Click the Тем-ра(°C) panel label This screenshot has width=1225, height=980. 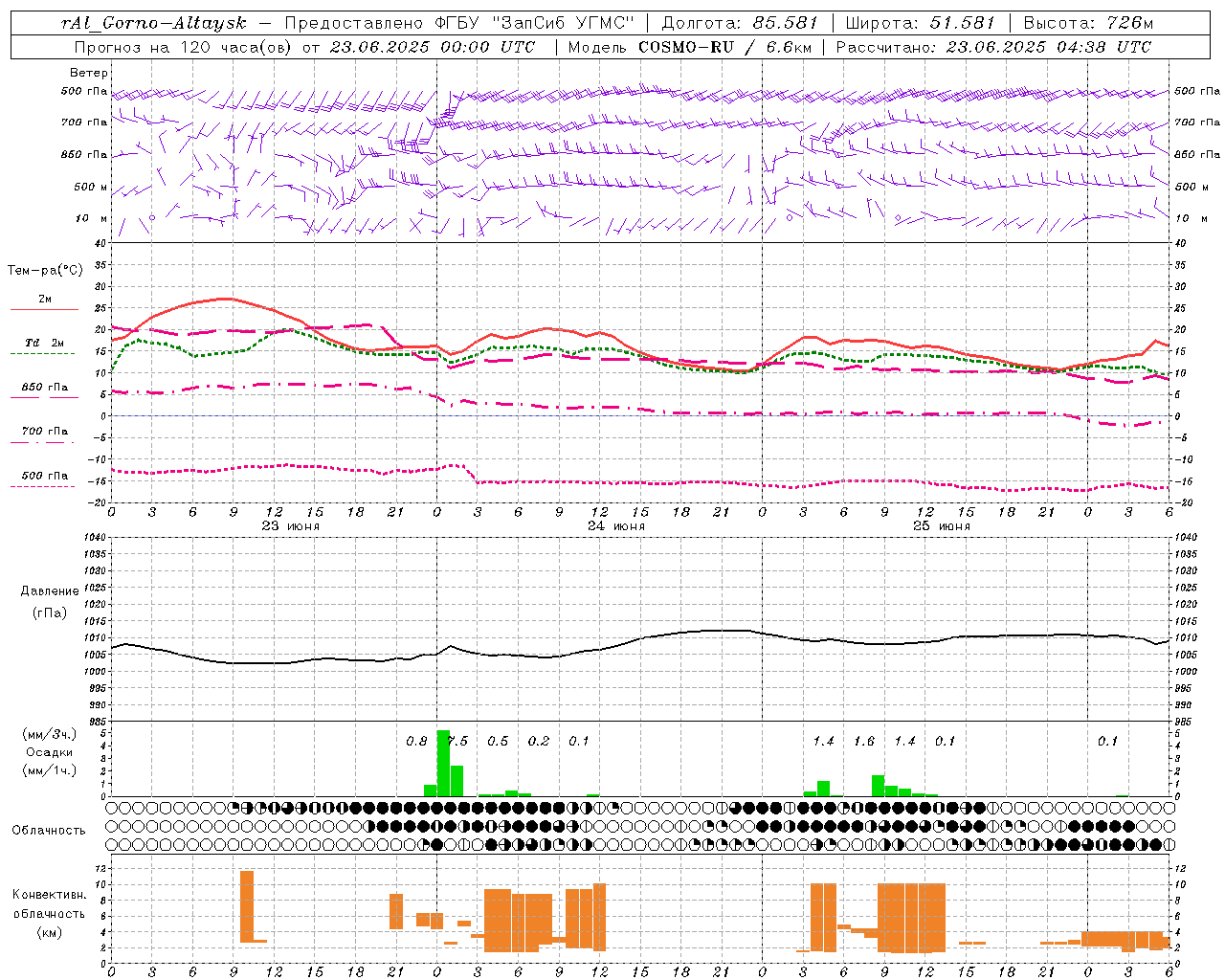point(44,271)
